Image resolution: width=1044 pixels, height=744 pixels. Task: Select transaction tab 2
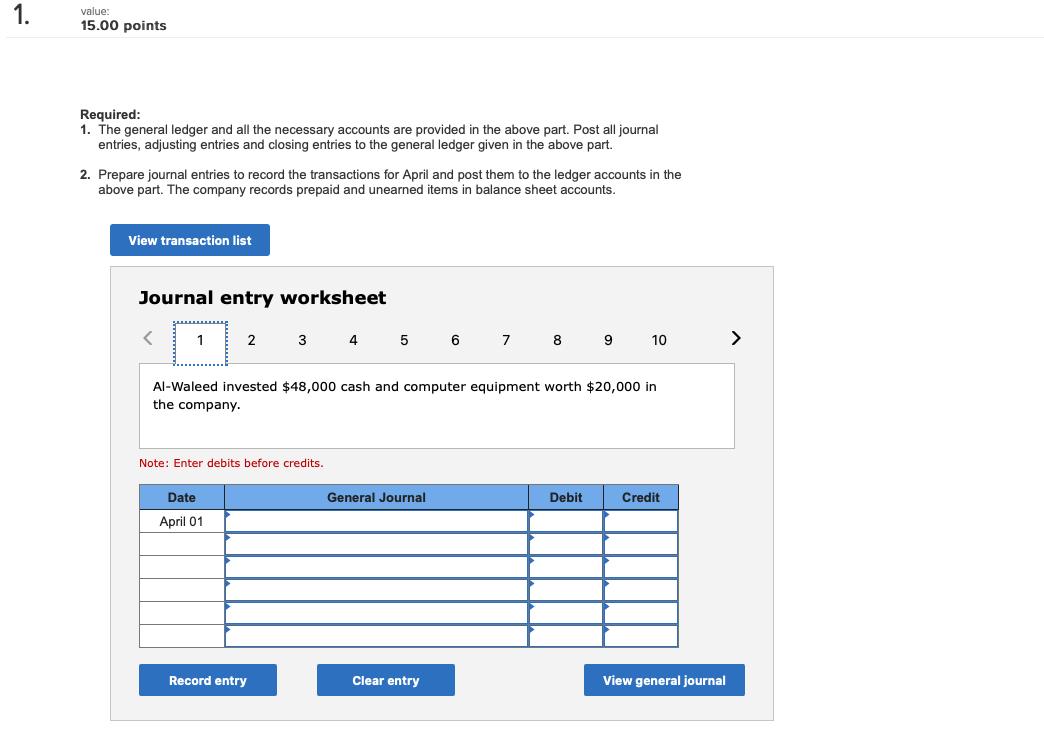[251, 340]
